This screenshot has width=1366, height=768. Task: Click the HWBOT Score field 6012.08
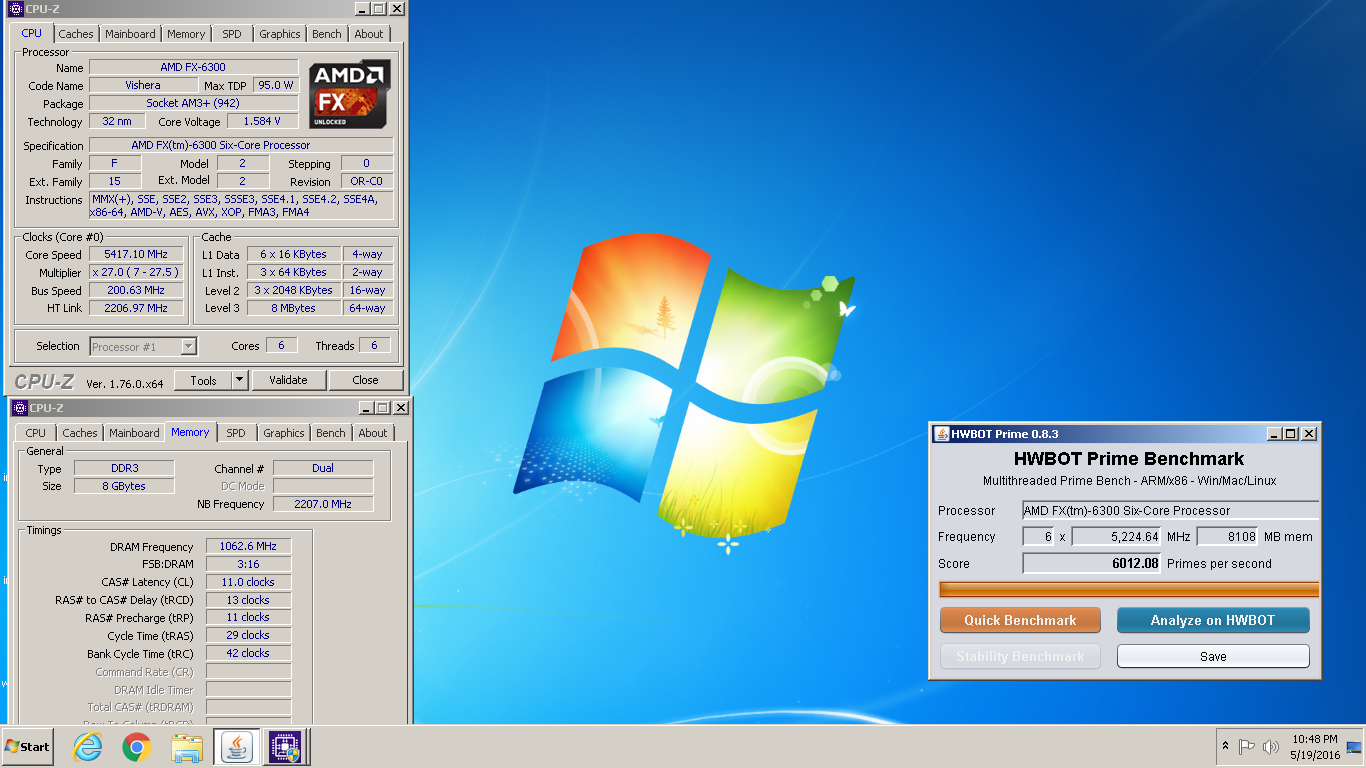coord(1092,564)
